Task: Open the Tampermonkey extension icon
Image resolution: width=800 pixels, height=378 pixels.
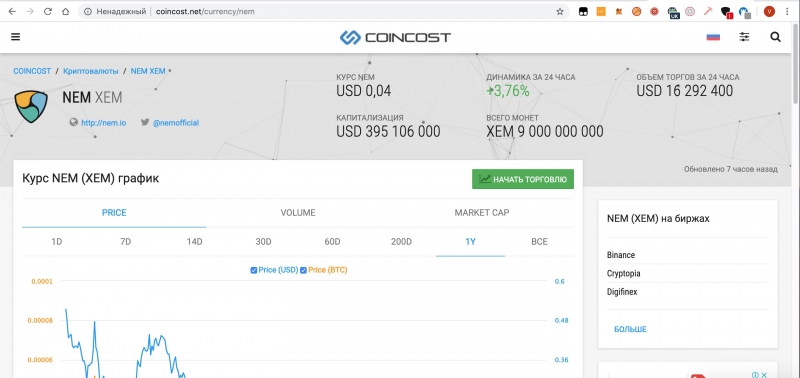Action: [583, 11]
